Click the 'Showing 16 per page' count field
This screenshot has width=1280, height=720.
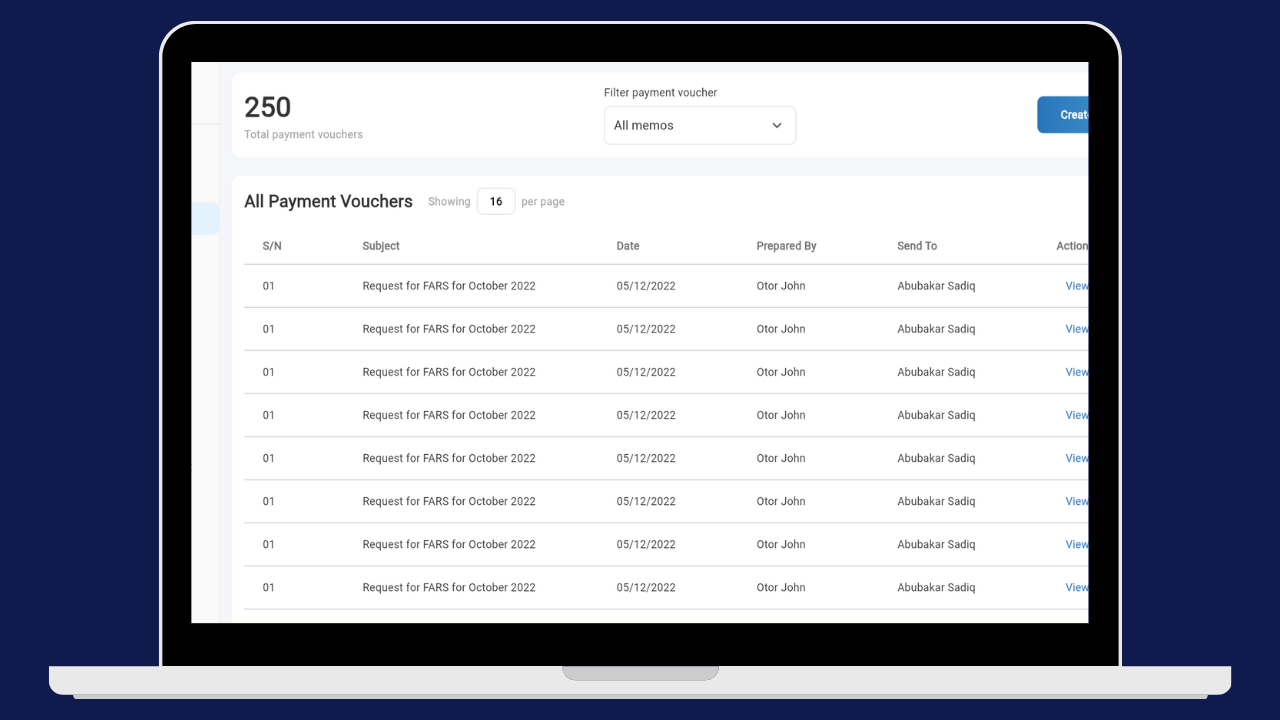(x=496, y=201)
